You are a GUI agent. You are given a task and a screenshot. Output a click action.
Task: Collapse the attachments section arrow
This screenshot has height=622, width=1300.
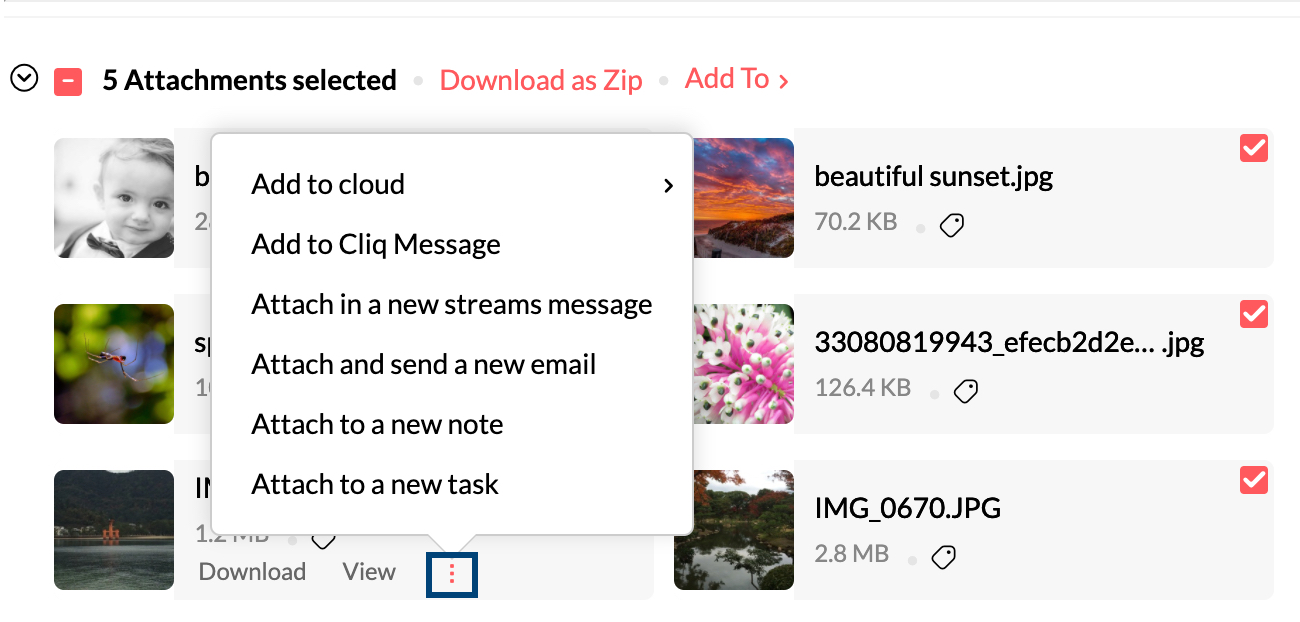[24, 78]
